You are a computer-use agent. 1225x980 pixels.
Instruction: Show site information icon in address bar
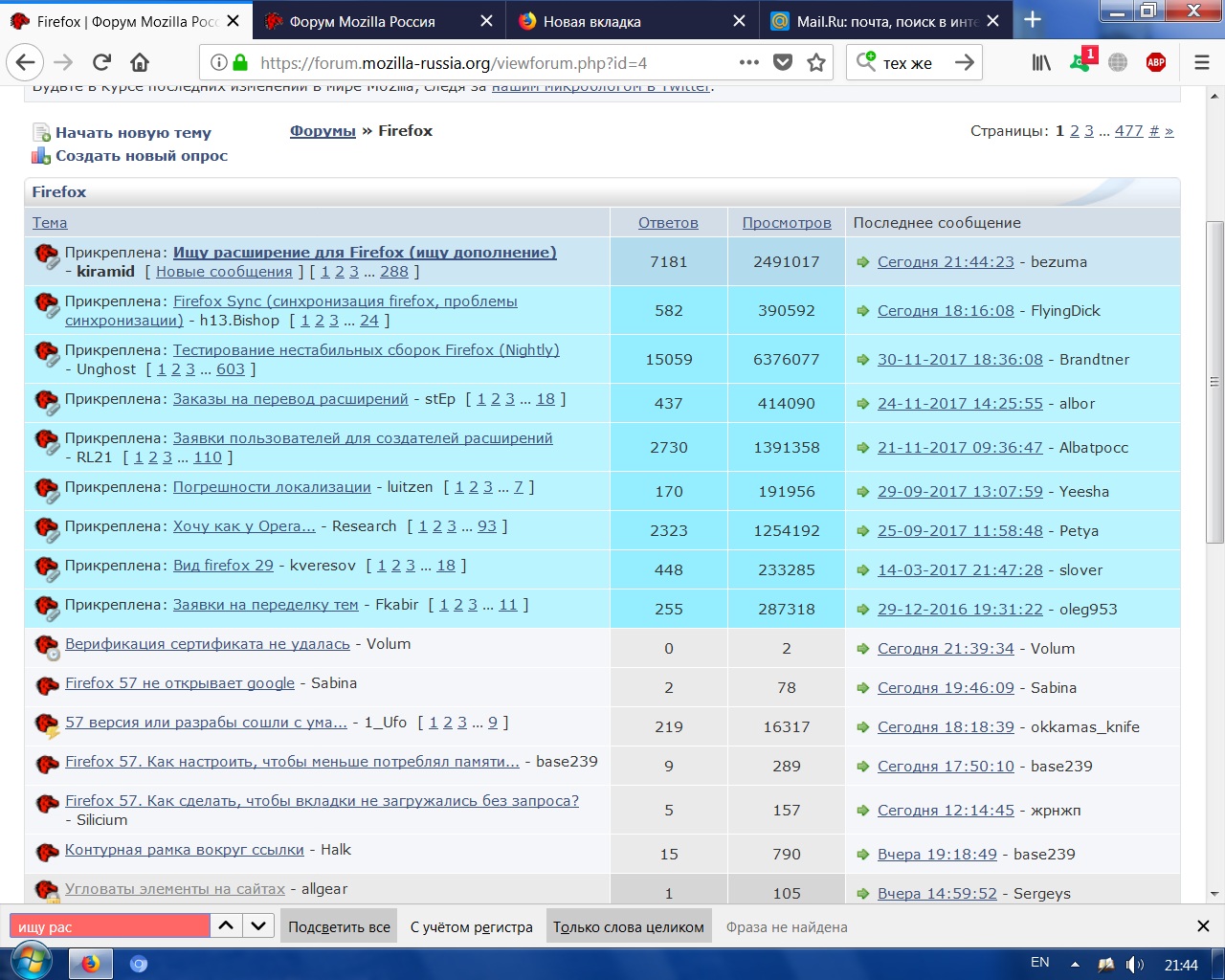coord(218,62)
